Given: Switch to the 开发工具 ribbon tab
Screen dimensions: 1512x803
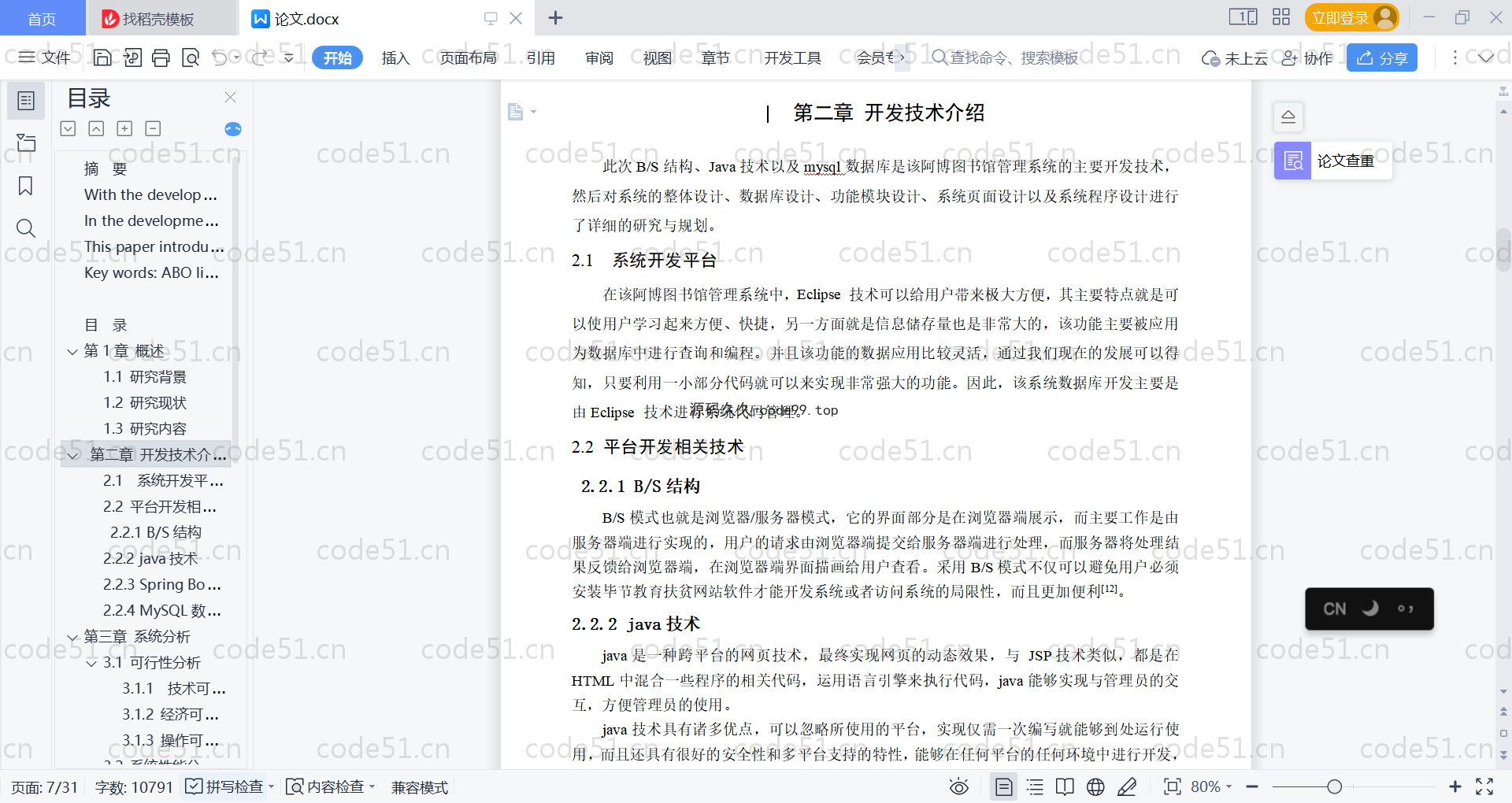Looking at the screenshot, I should [792, 57].
